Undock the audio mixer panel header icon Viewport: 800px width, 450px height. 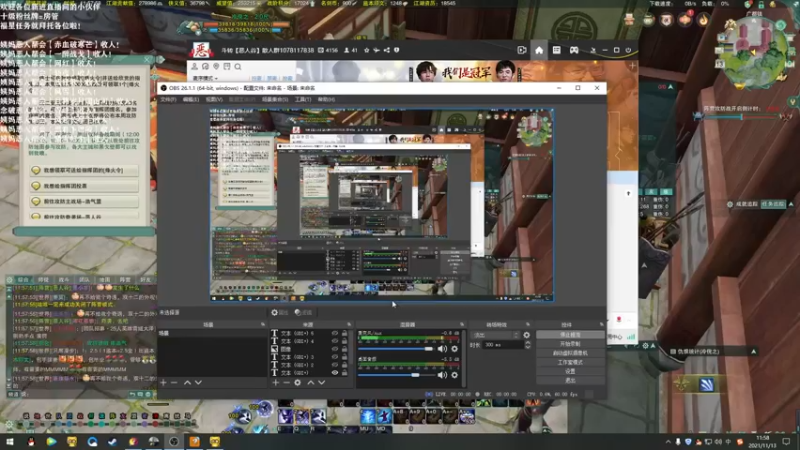462,324
